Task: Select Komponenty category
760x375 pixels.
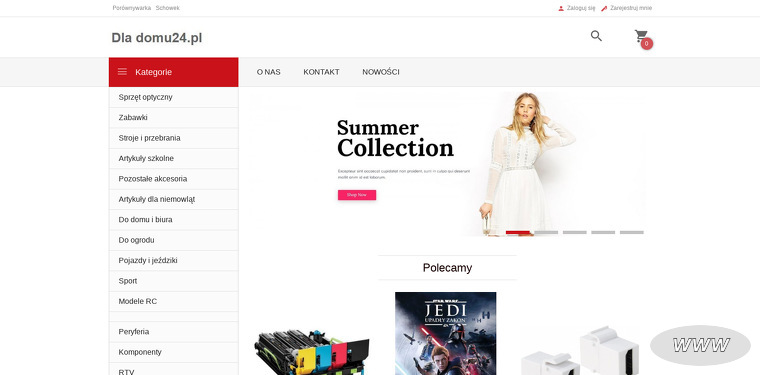Action: 174,352
